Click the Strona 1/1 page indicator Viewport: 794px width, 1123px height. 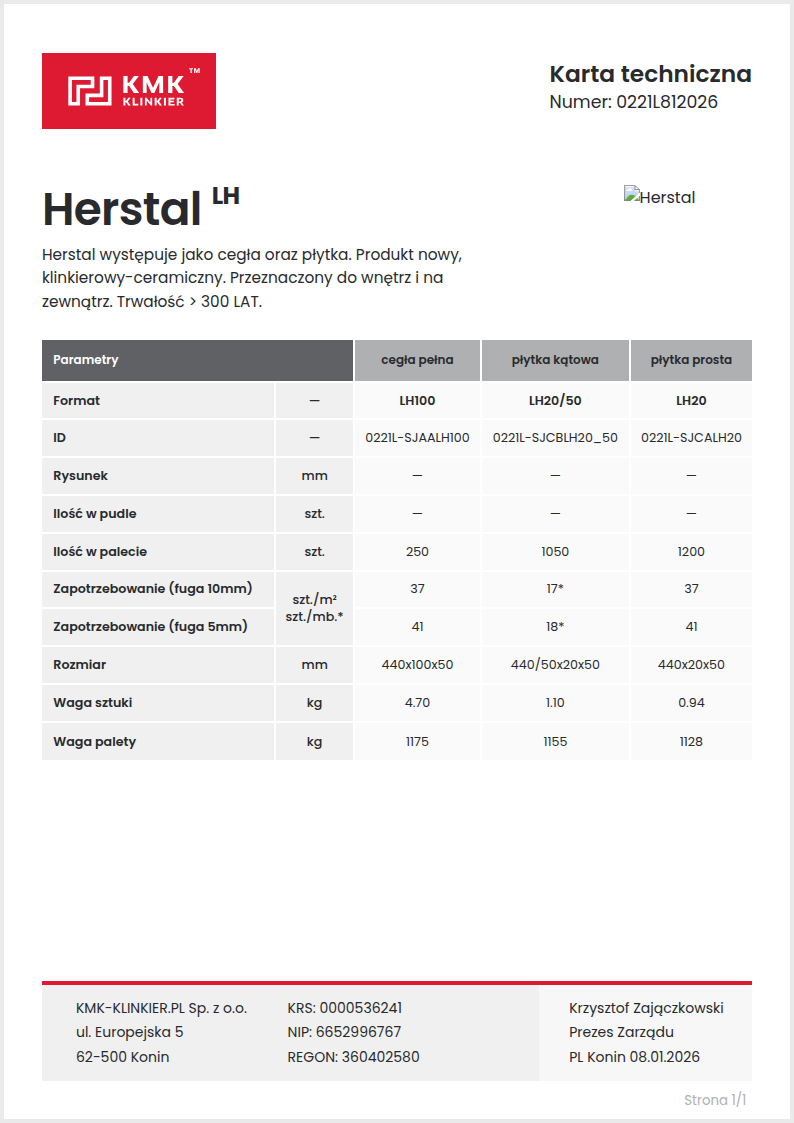[x=715, y=1099]
